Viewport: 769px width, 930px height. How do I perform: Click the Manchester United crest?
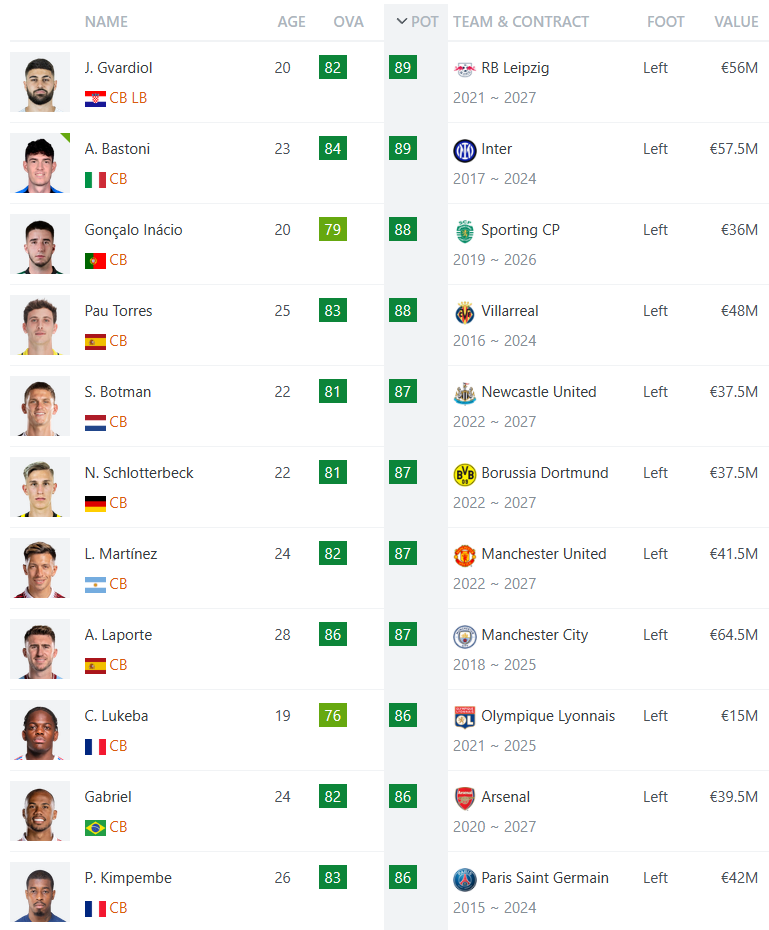[x=464, y=556]
